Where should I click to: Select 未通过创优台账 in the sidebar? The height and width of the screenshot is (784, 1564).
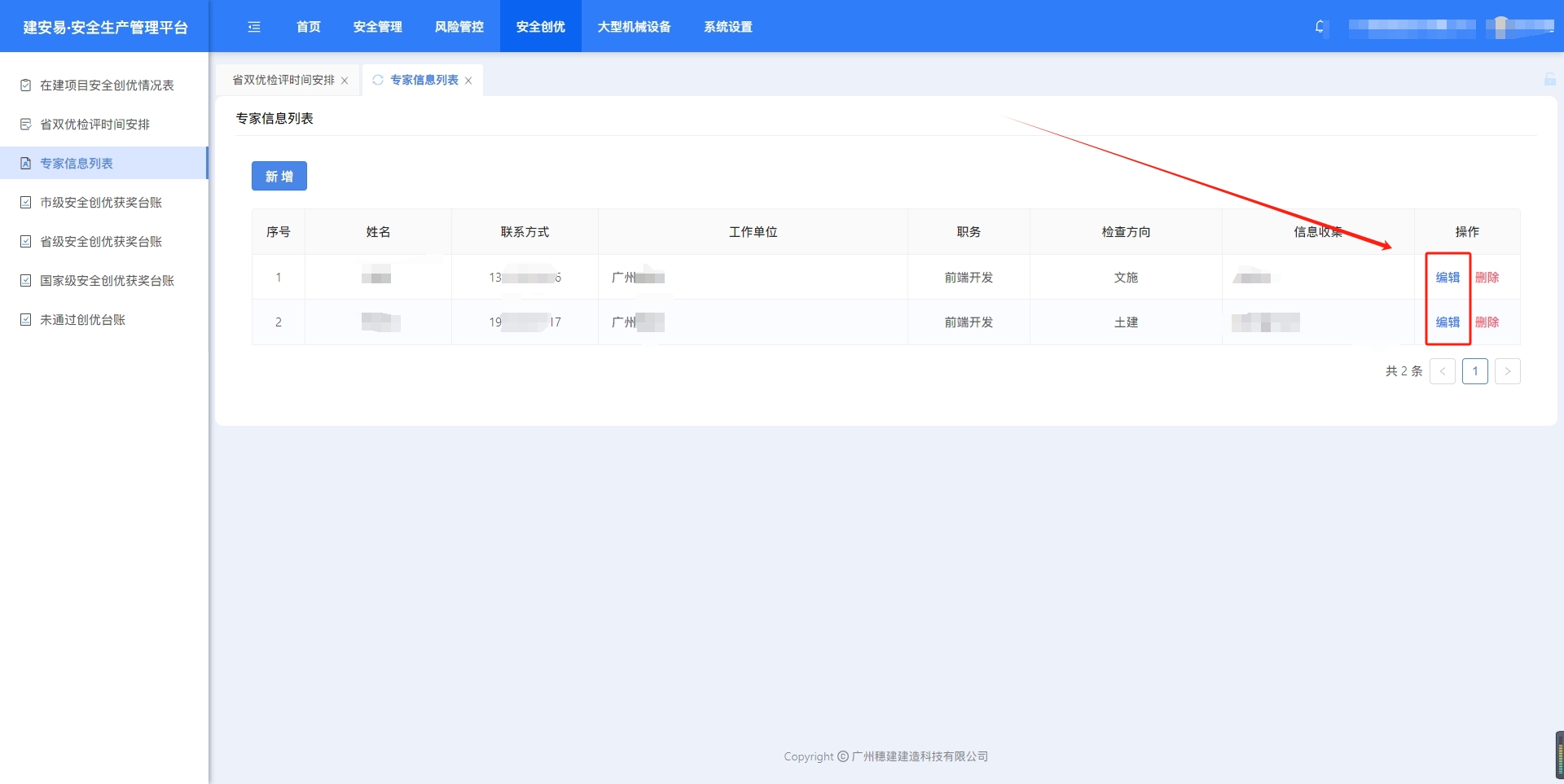pos(82,320)
